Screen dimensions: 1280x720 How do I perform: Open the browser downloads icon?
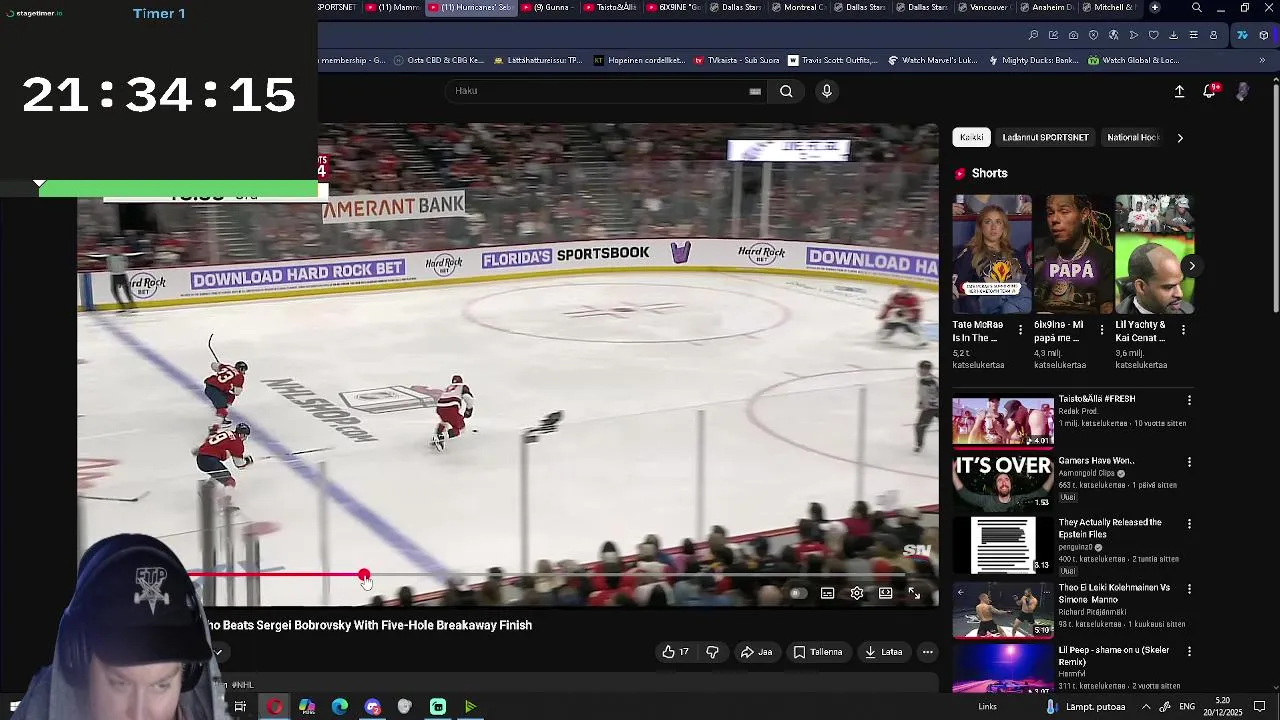coord(1174,35)
